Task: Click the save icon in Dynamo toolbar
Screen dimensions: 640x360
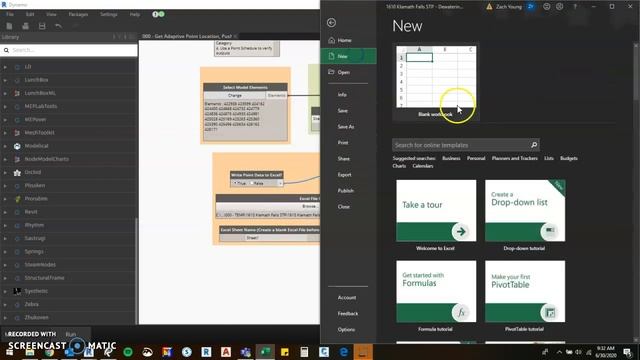Action: [x=42, y=26]
